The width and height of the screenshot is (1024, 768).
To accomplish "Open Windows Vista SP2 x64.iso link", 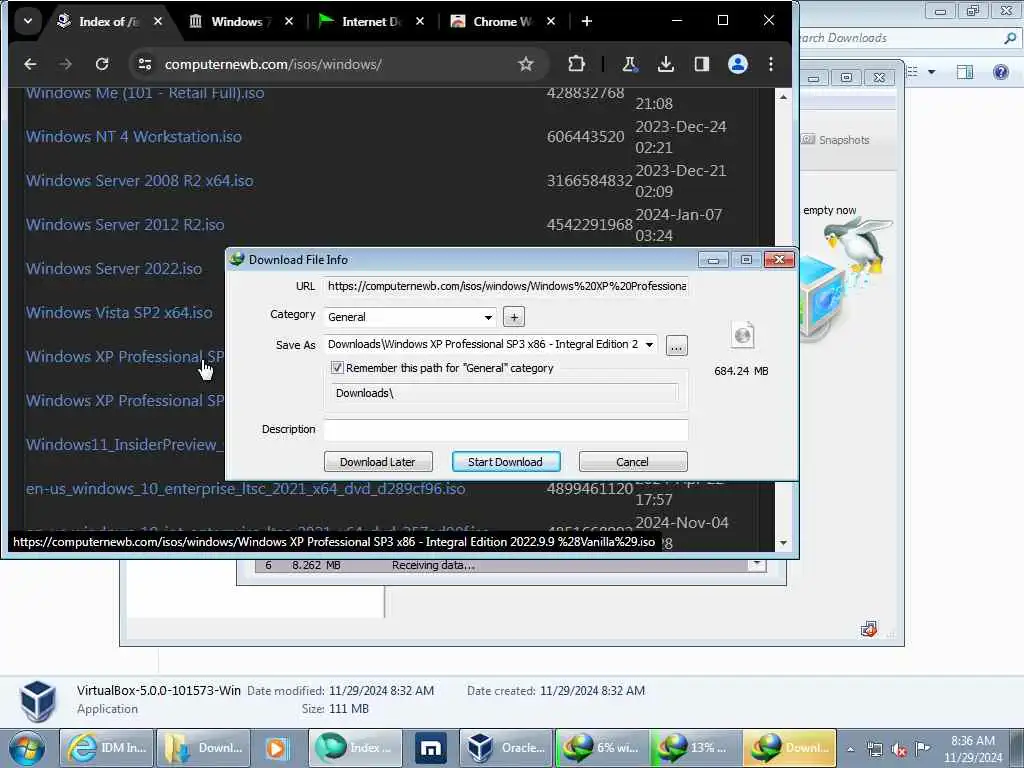I will click(120, 313).
